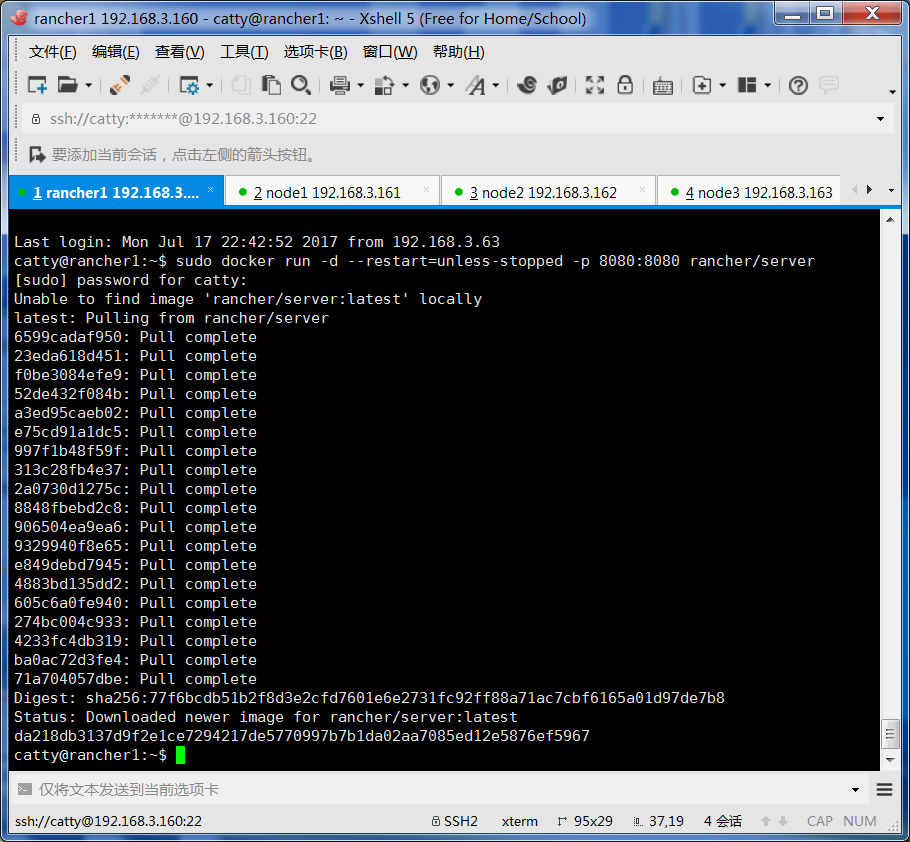Switch to node2 192.168.3.162 tab
This screenshot has width=910, height=842.
tap(547, 191)
